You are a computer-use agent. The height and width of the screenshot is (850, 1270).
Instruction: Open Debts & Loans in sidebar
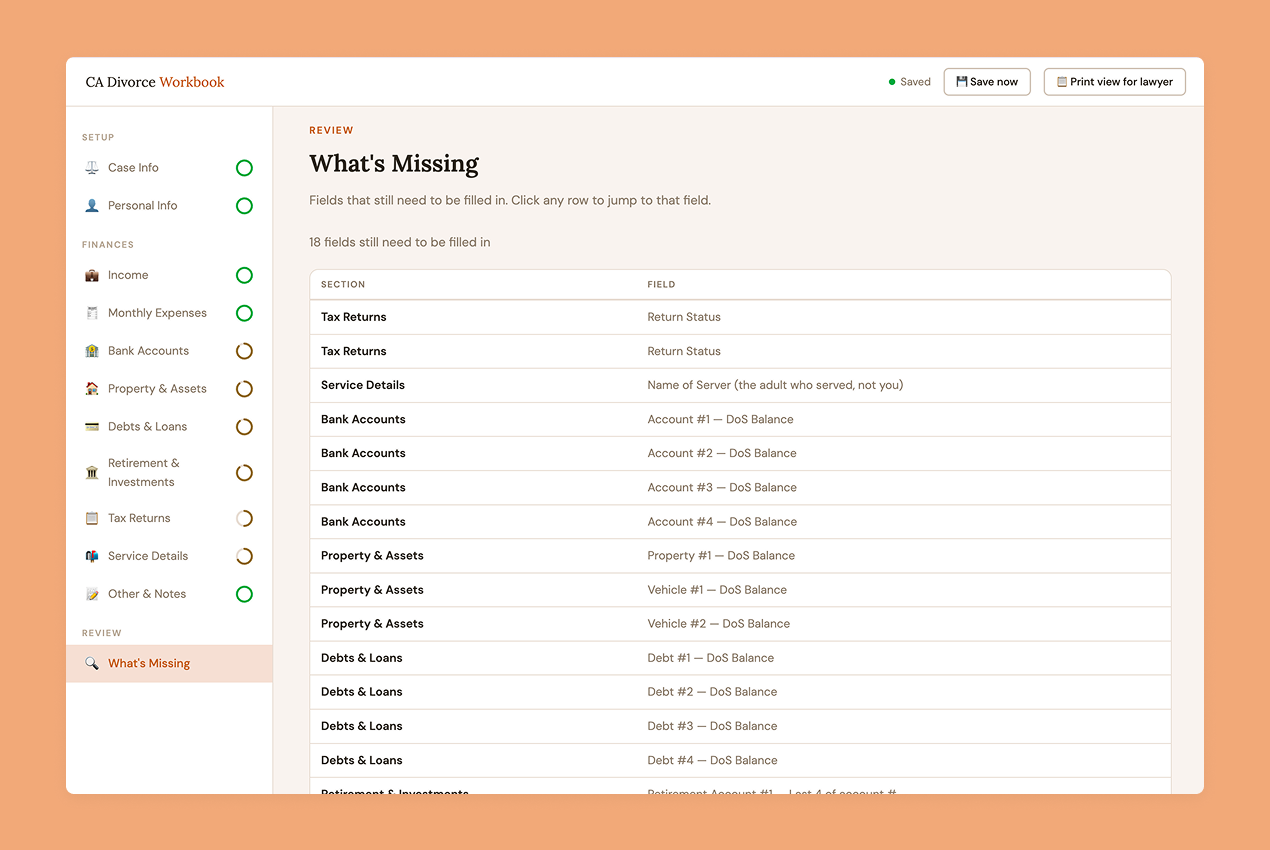(x=169, y=427)
